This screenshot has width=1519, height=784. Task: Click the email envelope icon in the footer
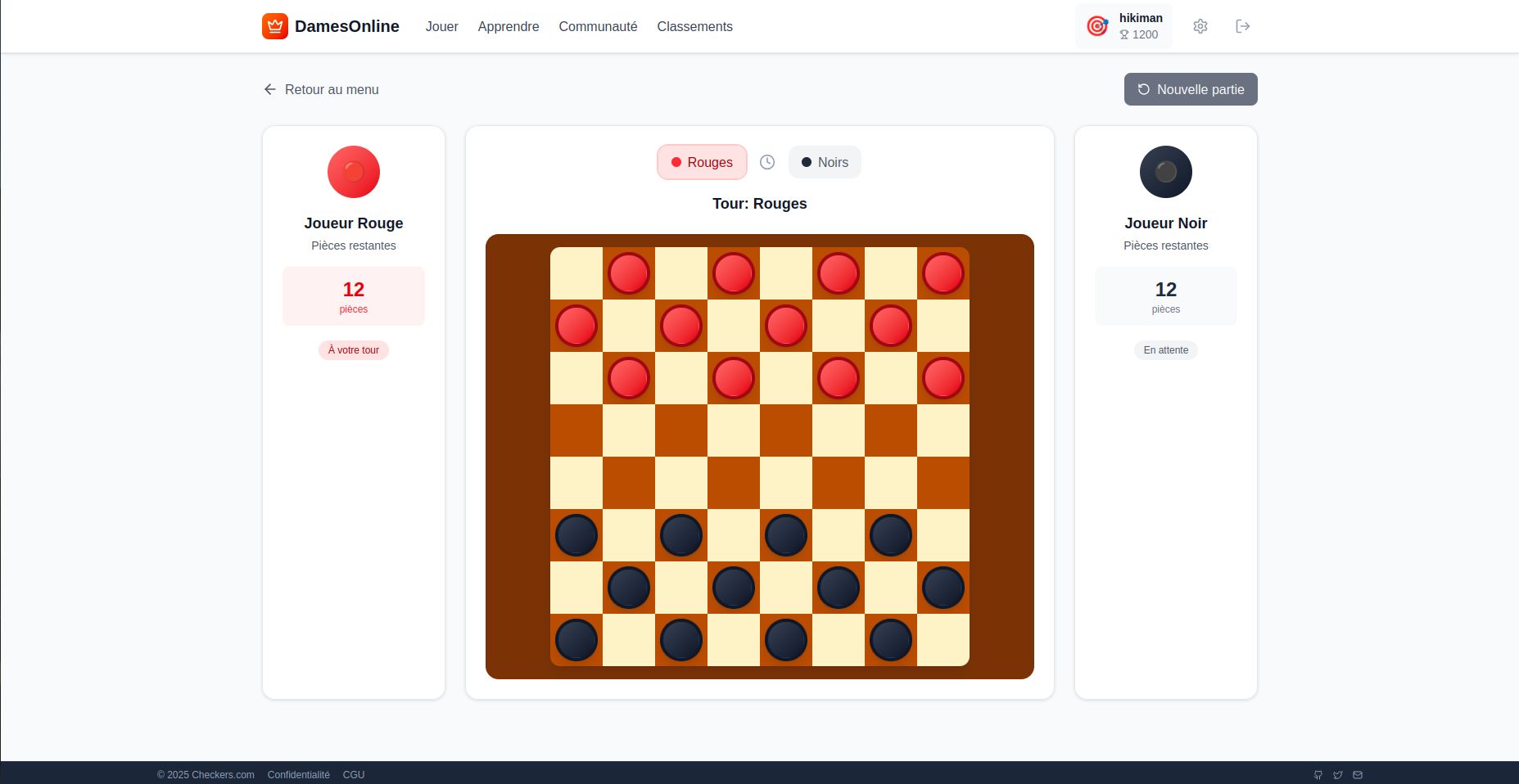coord(1358,775)
